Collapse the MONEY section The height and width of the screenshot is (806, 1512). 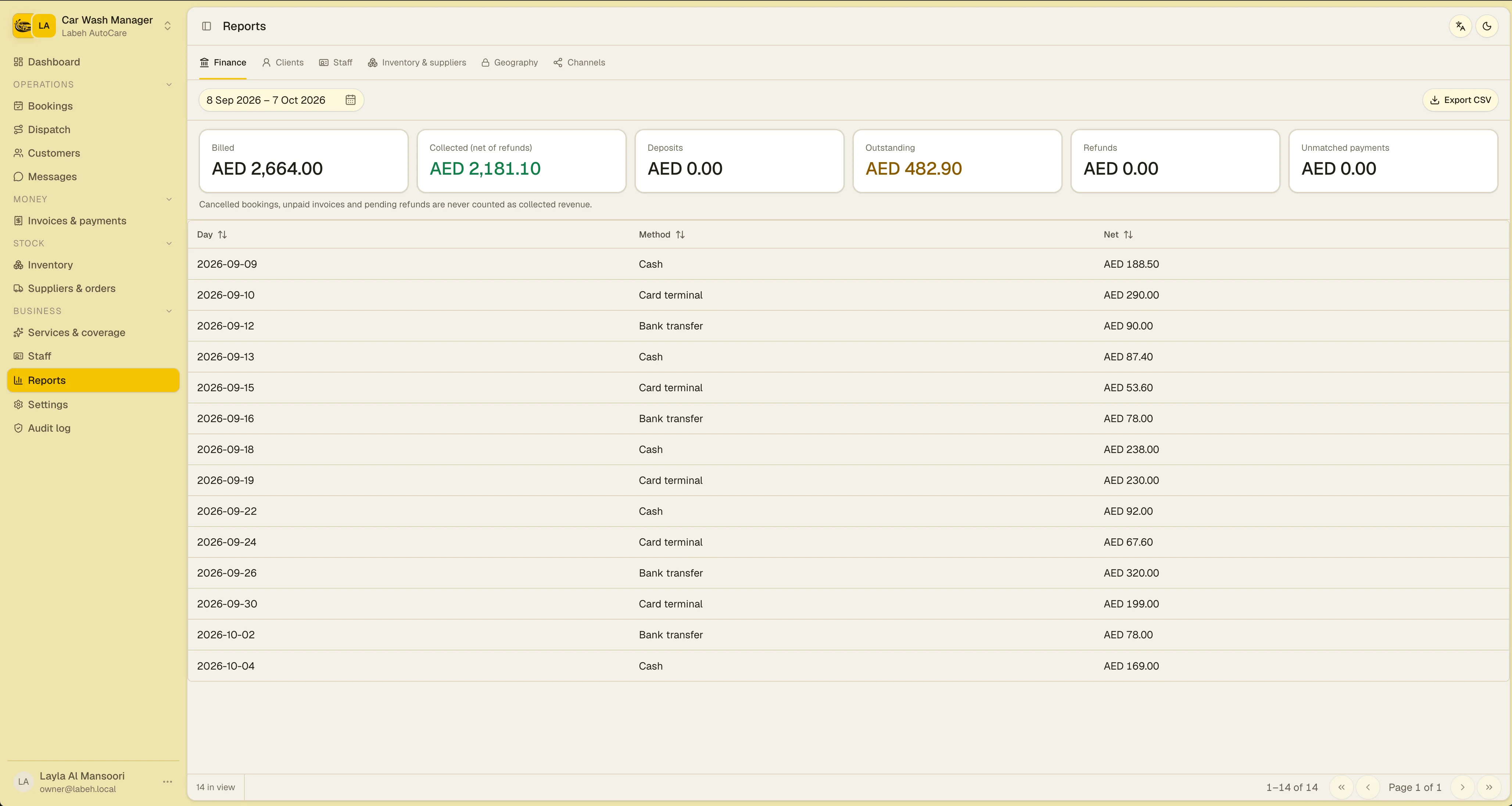click(x=169, y=199)
